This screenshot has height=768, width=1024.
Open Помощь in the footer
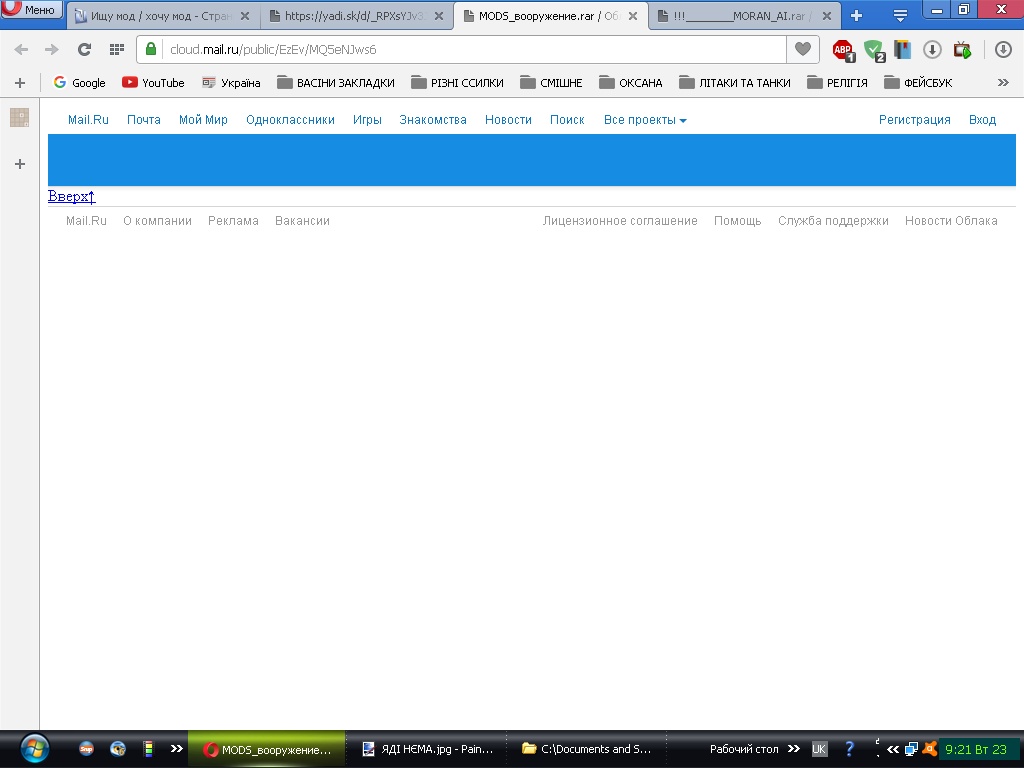(x=737, y=221)
